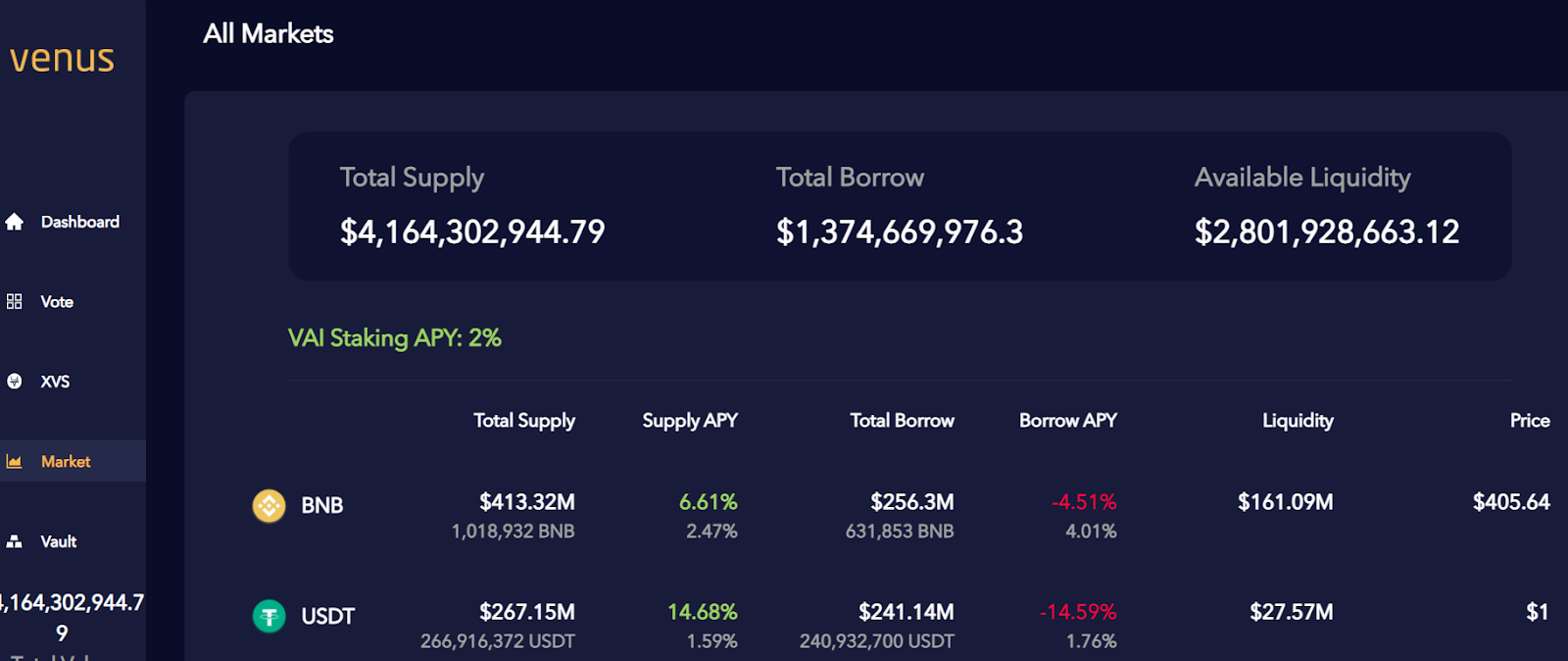Click the 1.59% value in USDT row
This screenshot has height=661, width=1568.
tap(711, 641)
